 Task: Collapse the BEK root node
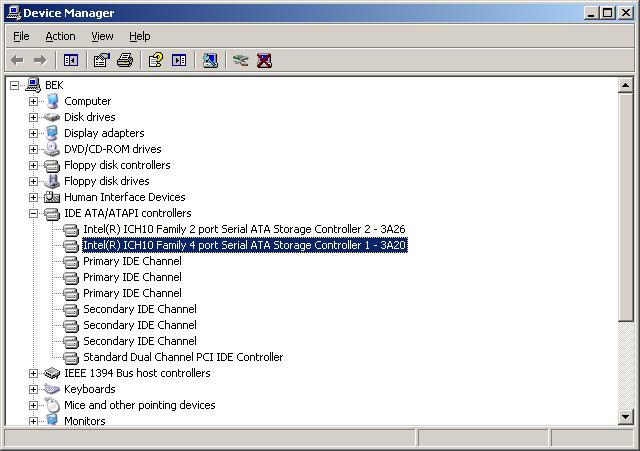click(15, 85)
